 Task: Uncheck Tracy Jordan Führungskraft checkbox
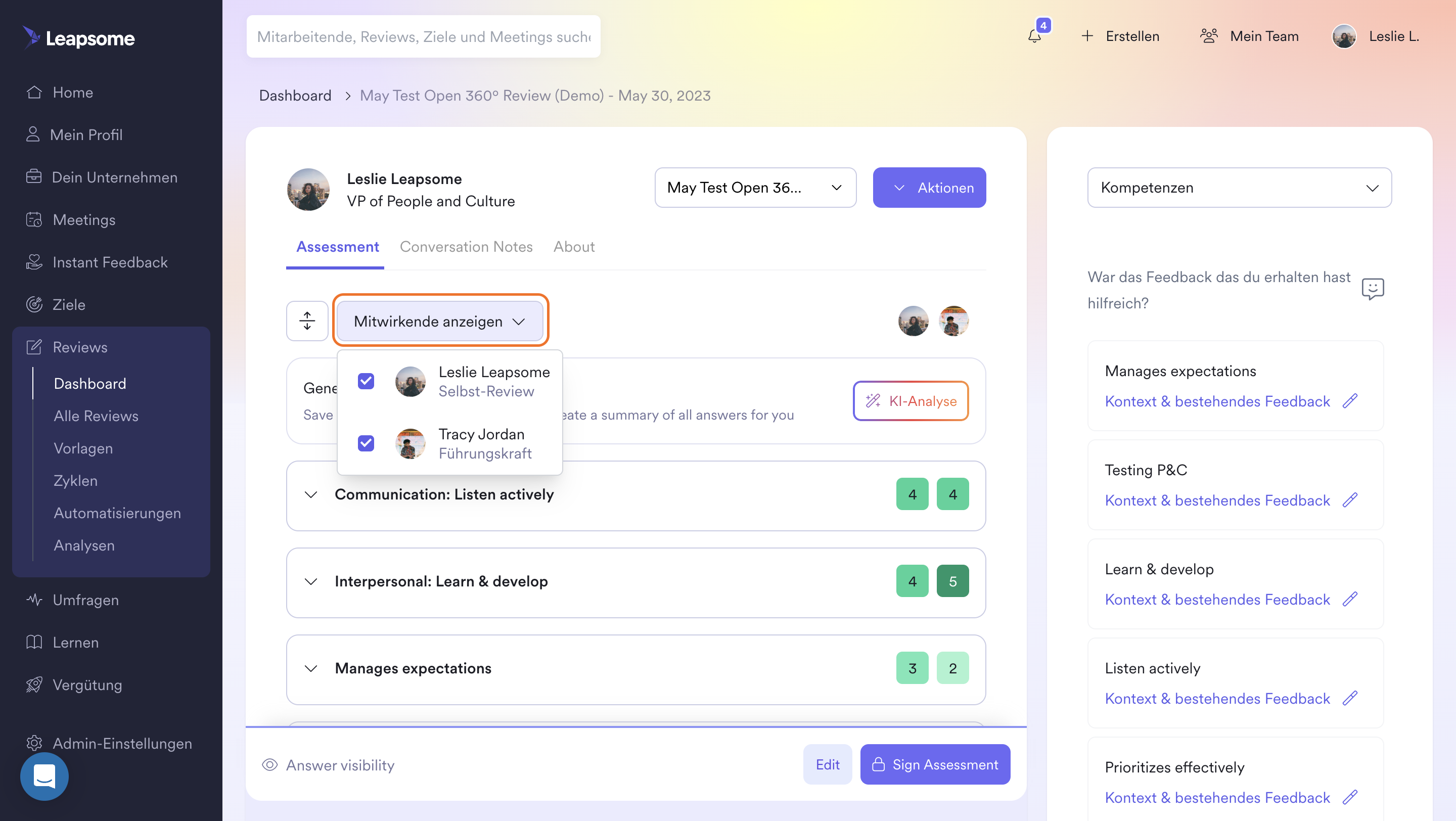point(366,443)
